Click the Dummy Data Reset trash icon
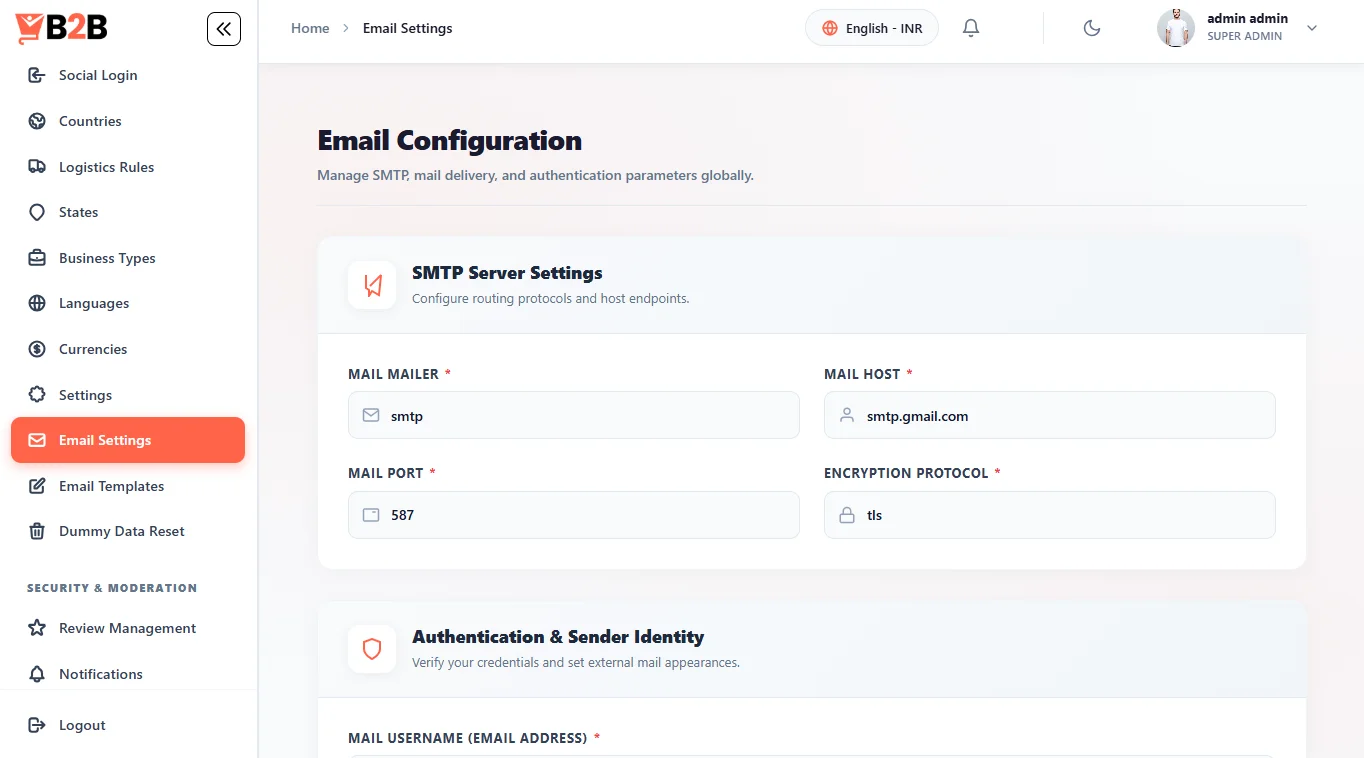The height and width of the screenshot is (758, 1364). coord(37,531)
